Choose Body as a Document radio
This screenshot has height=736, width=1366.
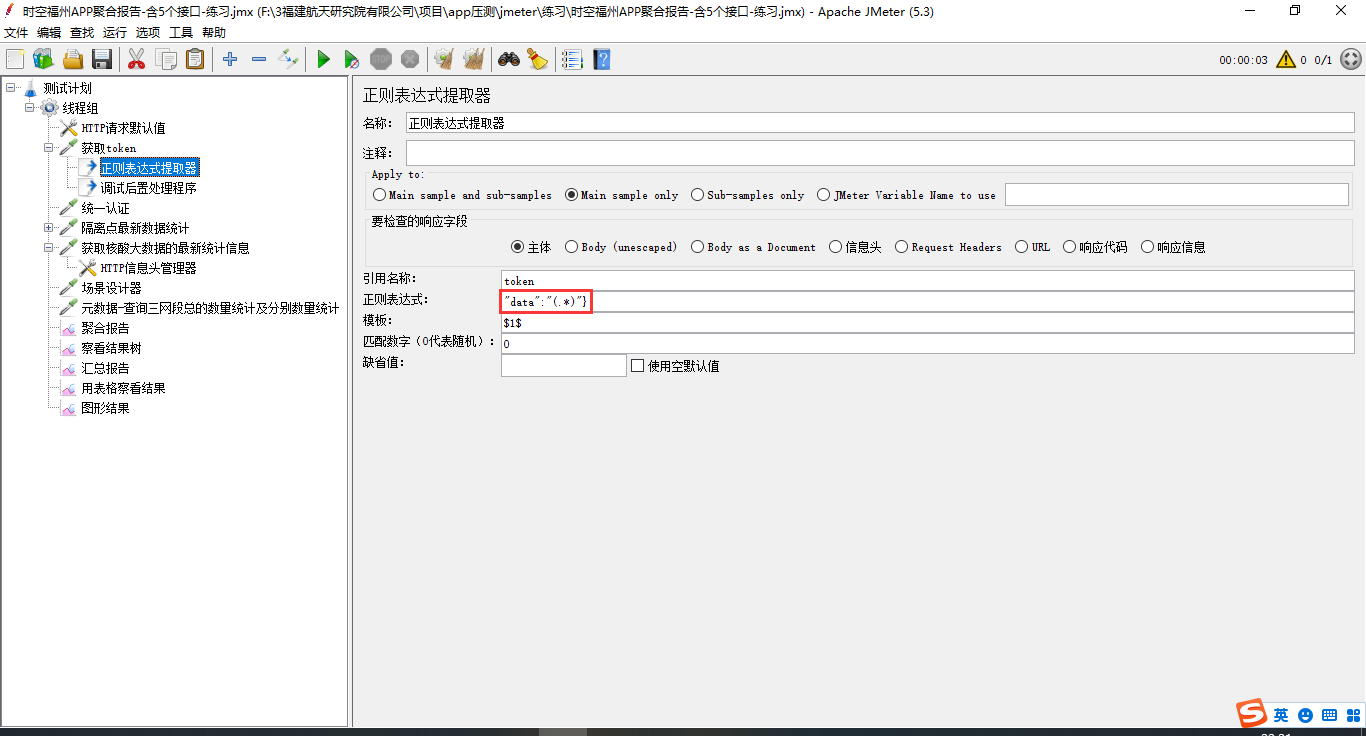click(x=697, y=247)
